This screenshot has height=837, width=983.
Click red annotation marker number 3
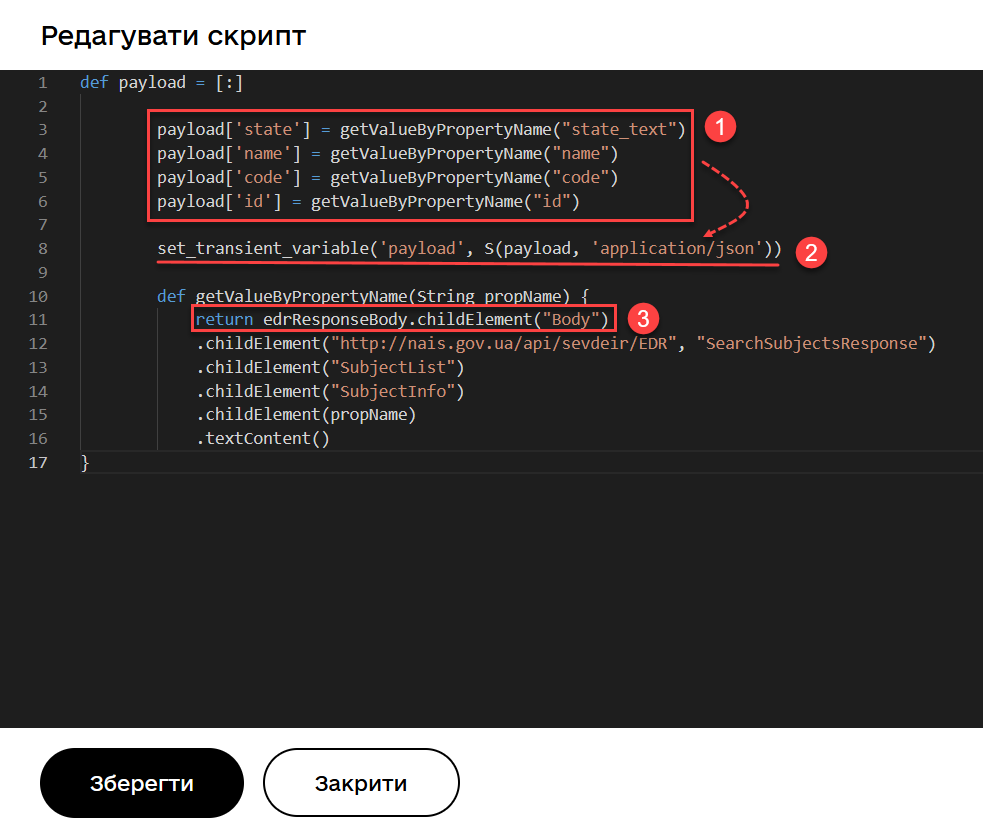(643, 319)
